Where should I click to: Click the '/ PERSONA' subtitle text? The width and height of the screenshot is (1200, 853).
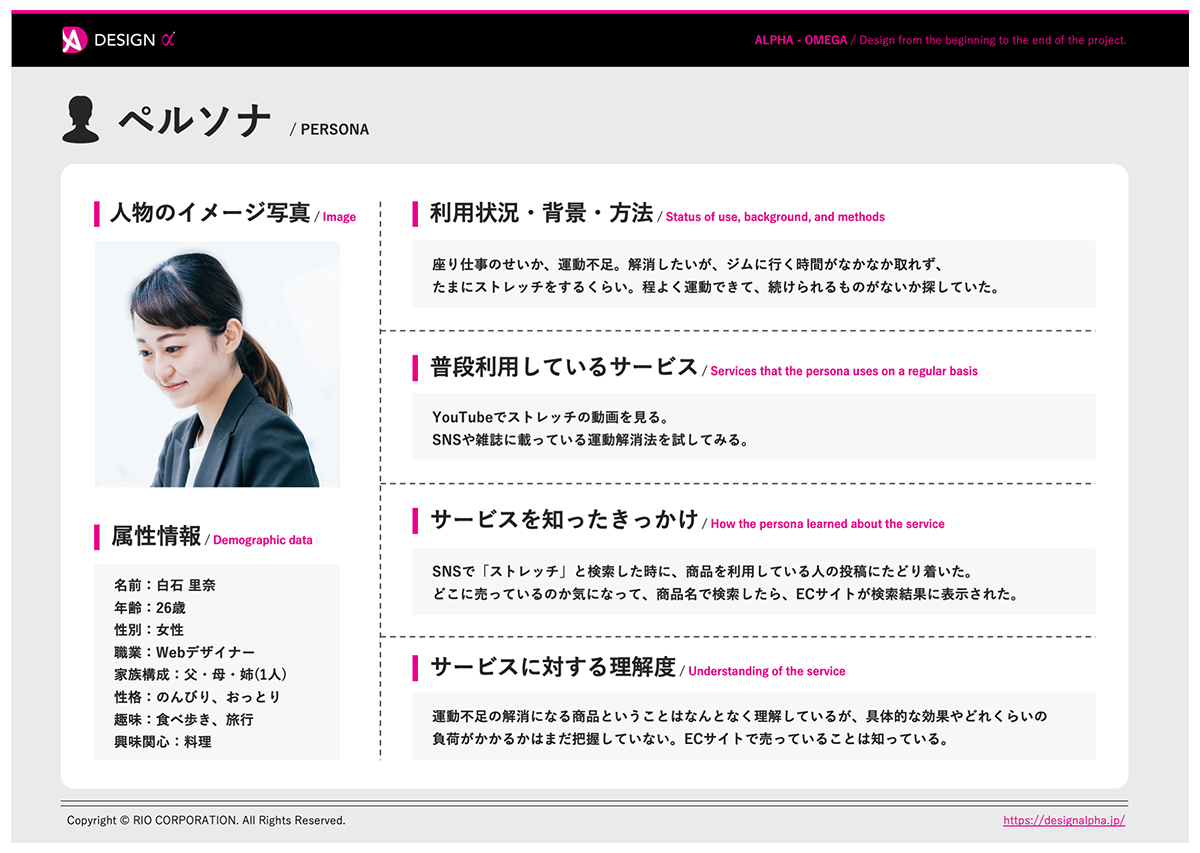point(329,129)
